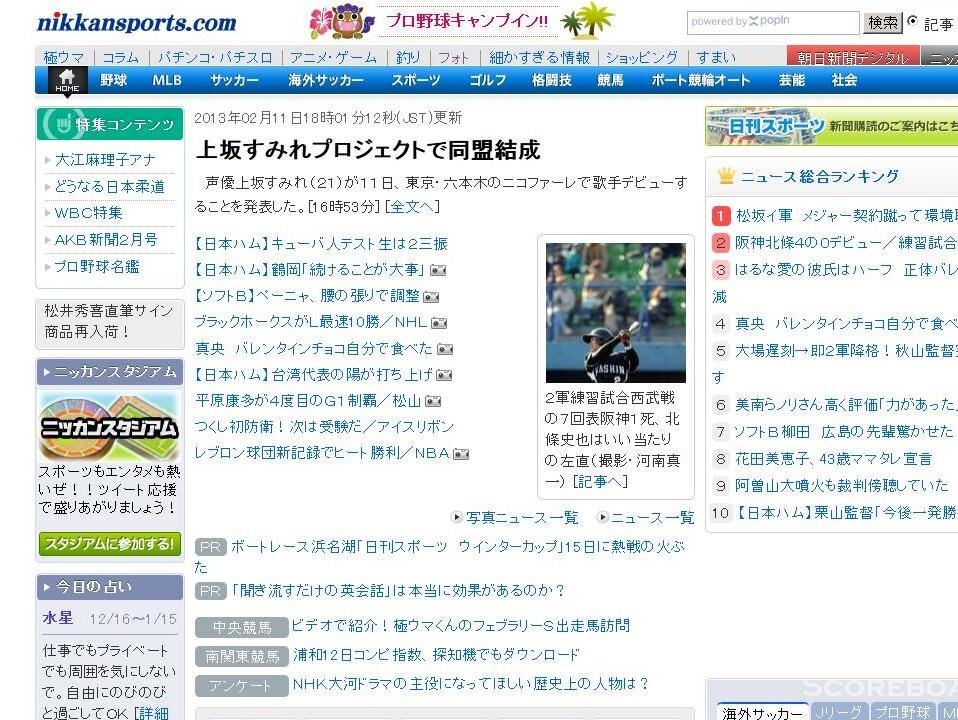The height and width of the screenshot is (720, 958).
Task: Open ranking item 花田美恵子、43歳ママタレ宣言
Action: (x=834, y=458)
